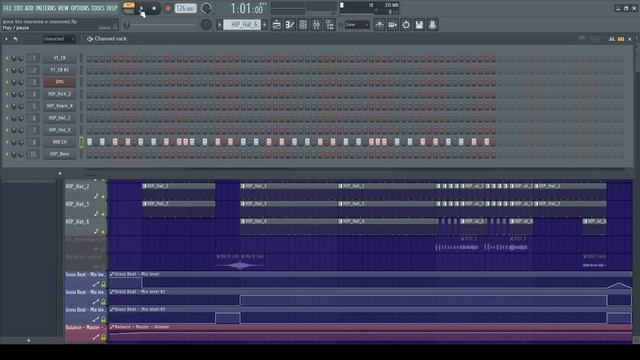640x360 pixels.
Task: Click the typing keyboard to piano icon
Action: click(x=392, y=25)
